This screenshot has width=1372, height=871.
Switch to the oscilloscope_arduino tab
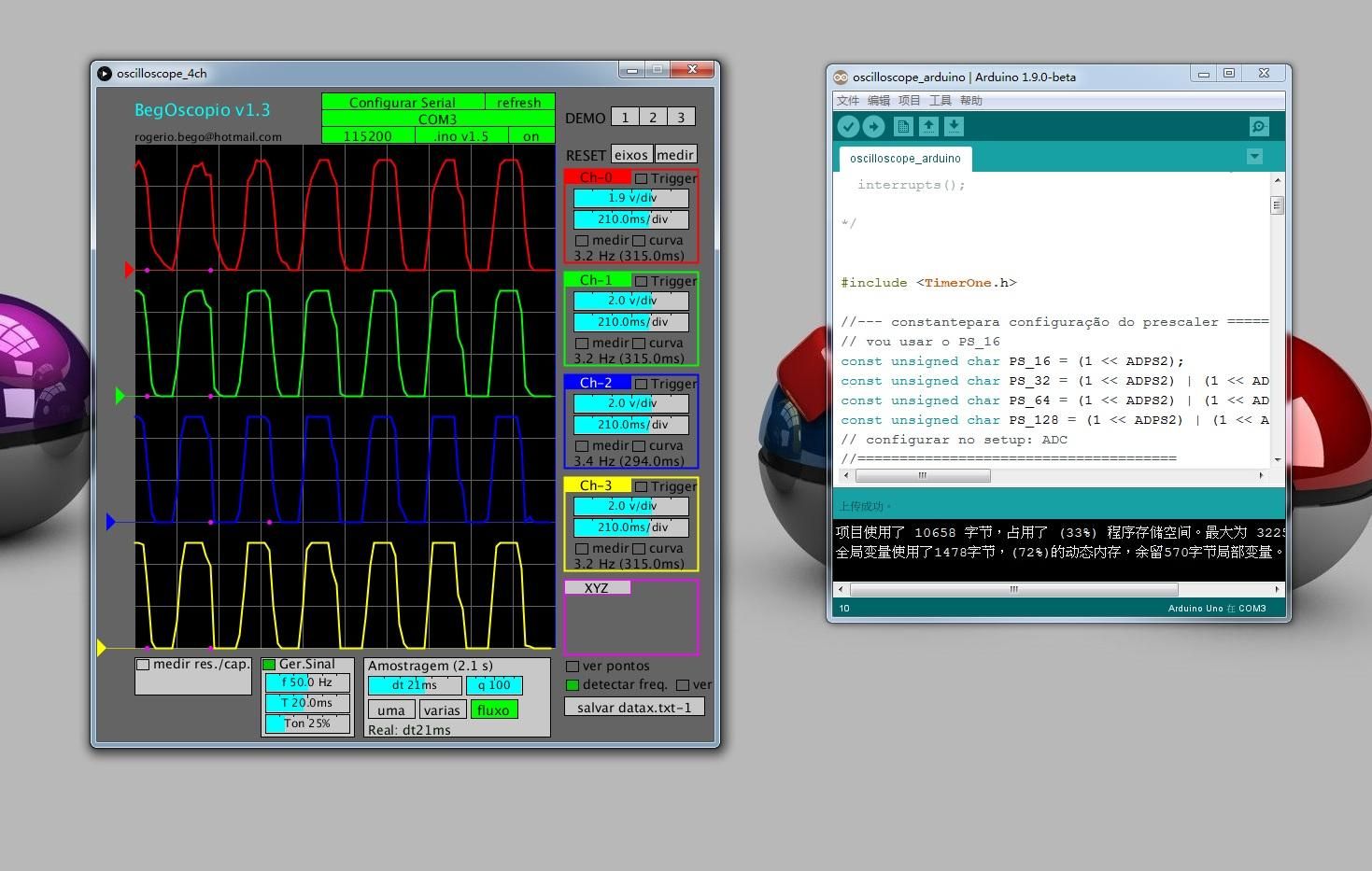pyautogui.click(x=903, y=158)
